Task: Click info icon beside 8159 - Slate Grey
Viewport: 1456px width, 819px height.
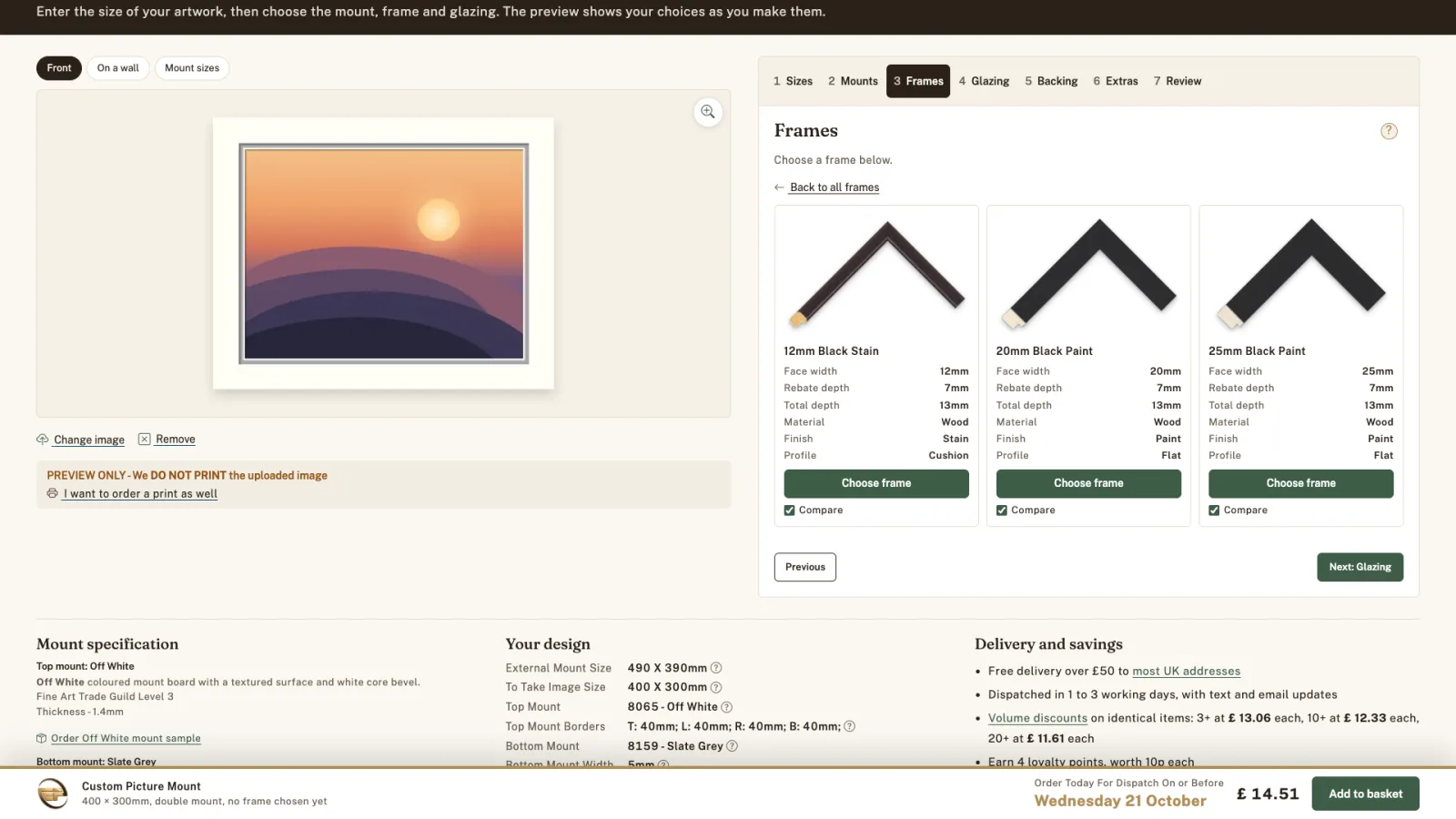Action: (733, 746)
